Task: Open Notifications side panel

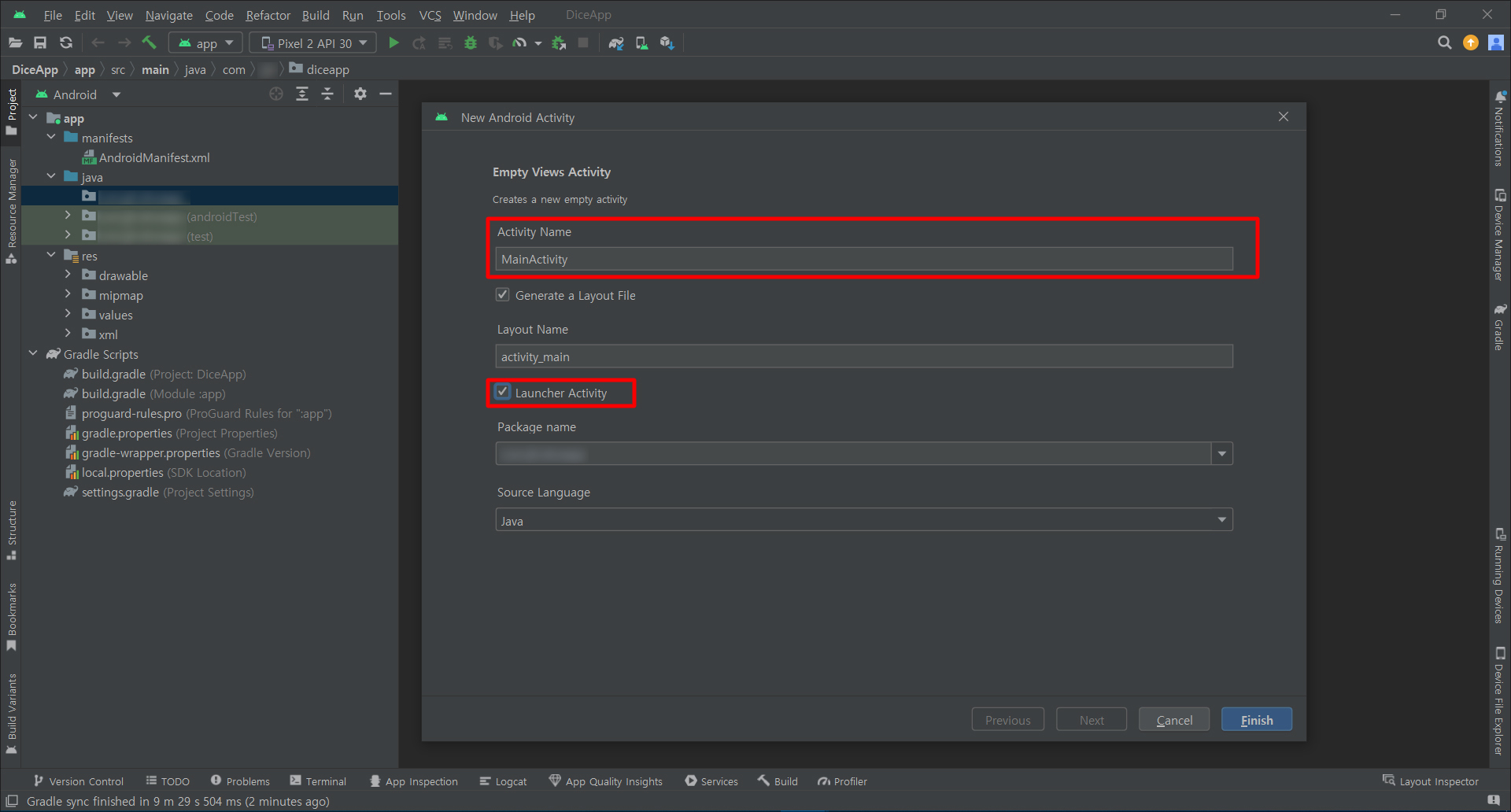Action: (x=1500, y=128)
